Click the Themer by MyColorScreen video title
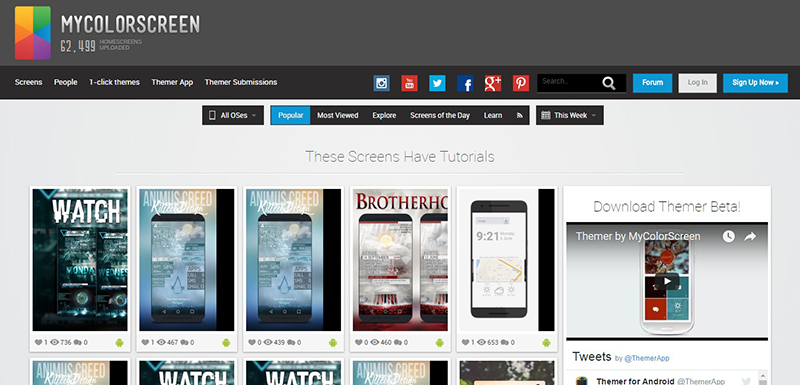This screenshot has width=800, height=385. [x=638, y=236]
